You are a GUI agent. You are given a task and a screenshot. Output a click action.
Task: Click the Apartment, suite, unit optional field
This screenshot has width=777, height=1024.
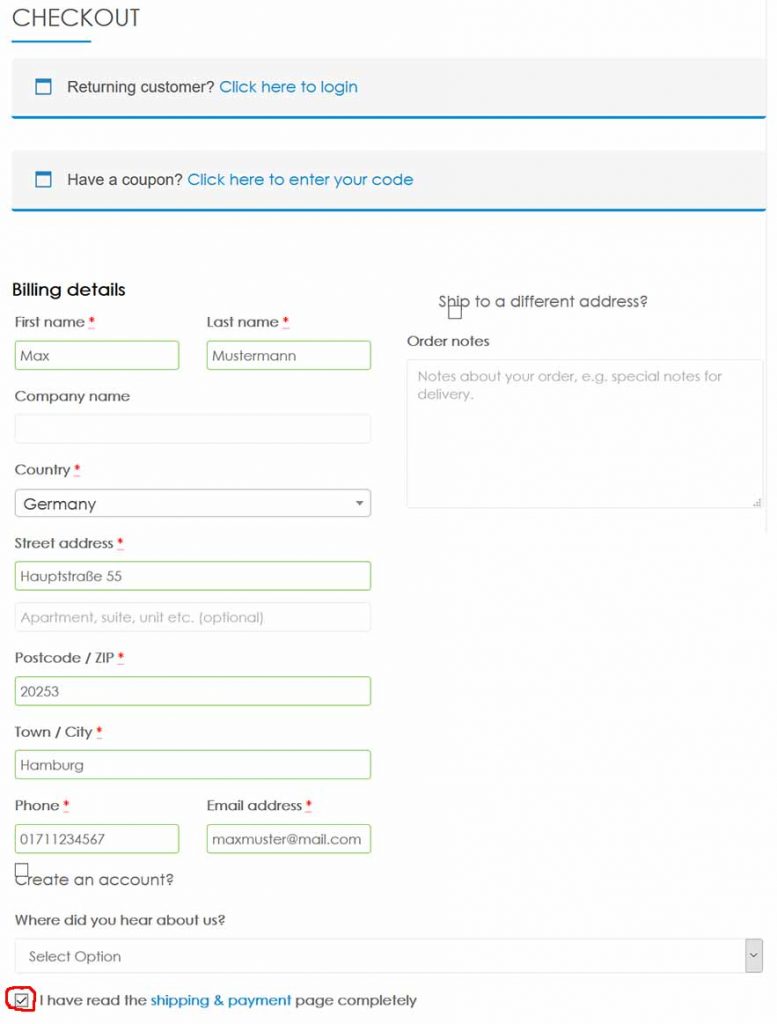[x=193, y=617]
